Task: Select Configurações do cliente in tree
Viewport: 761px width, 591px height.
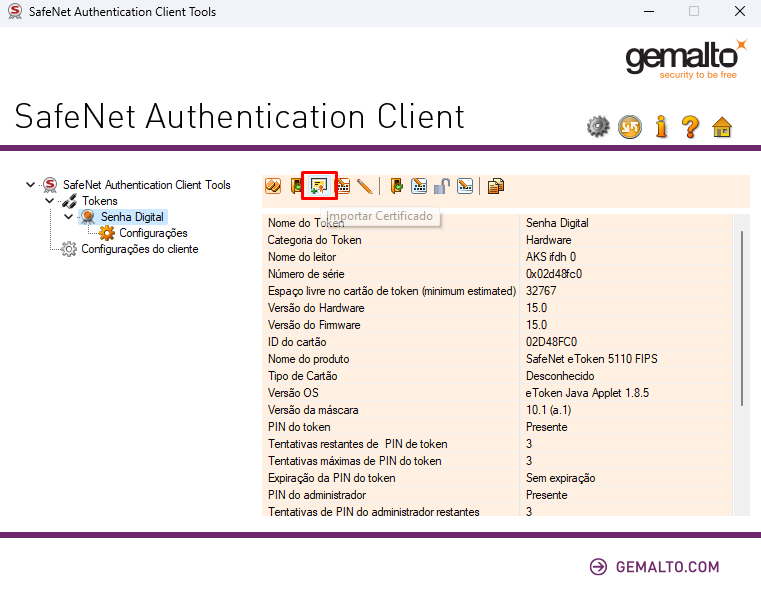Action: (x=139, y=249)
